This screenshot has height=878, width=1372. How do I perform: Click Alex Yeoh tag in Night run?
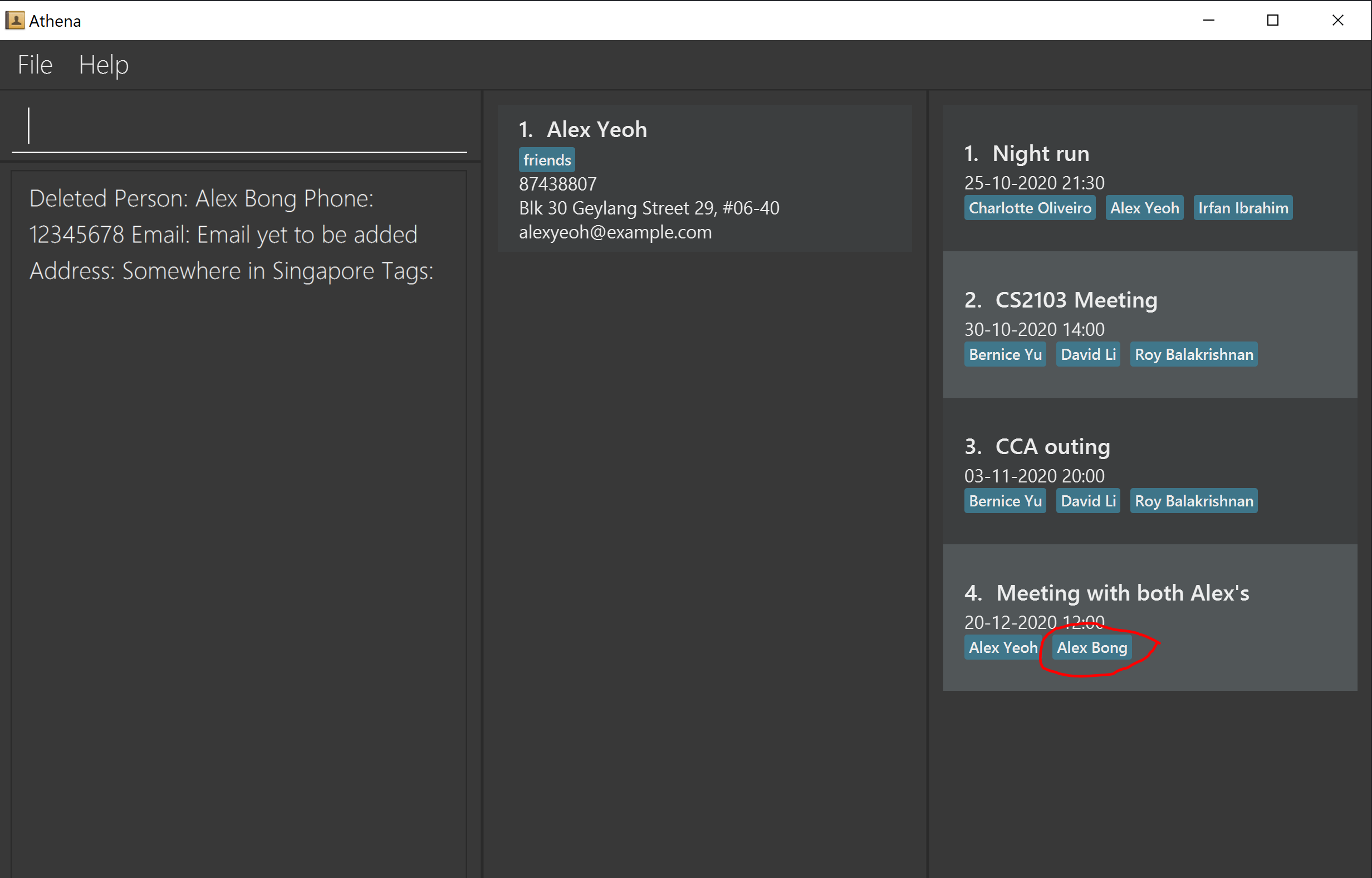pyautogui.click(x=1144, y=208)
